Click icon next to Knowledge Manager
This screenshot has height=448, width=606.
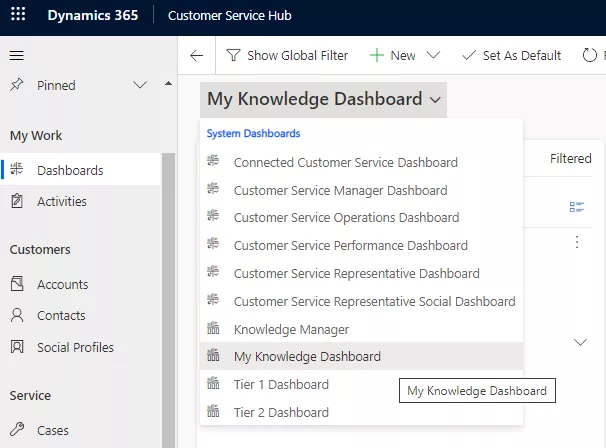pos(213,328)
